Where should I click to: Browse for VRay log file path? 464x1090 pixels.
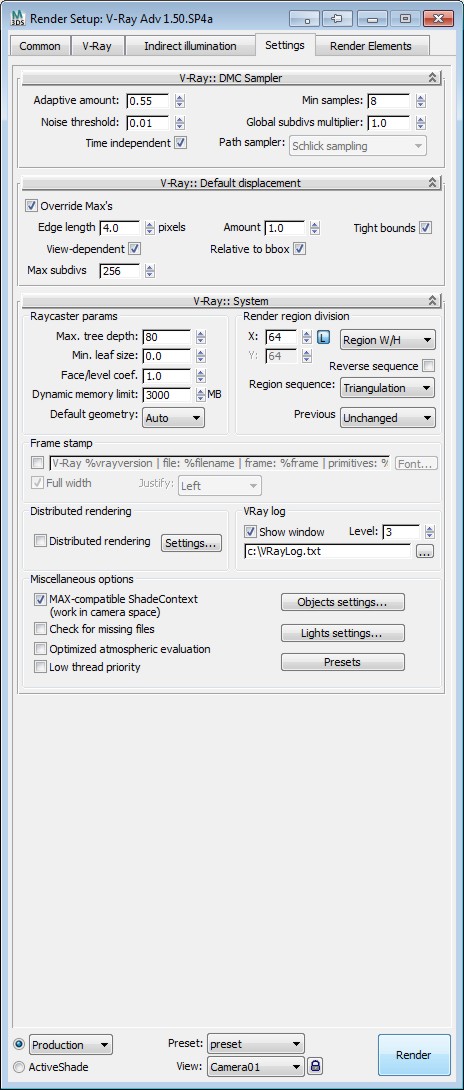pyautogui.click(x=425, y=551)
